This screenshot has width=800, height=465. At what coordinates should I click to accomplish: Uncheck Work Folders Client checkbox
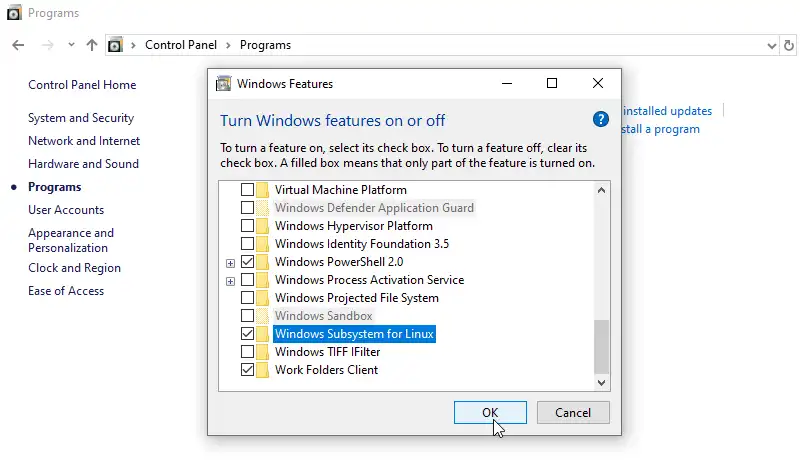(x=247, y=370)
